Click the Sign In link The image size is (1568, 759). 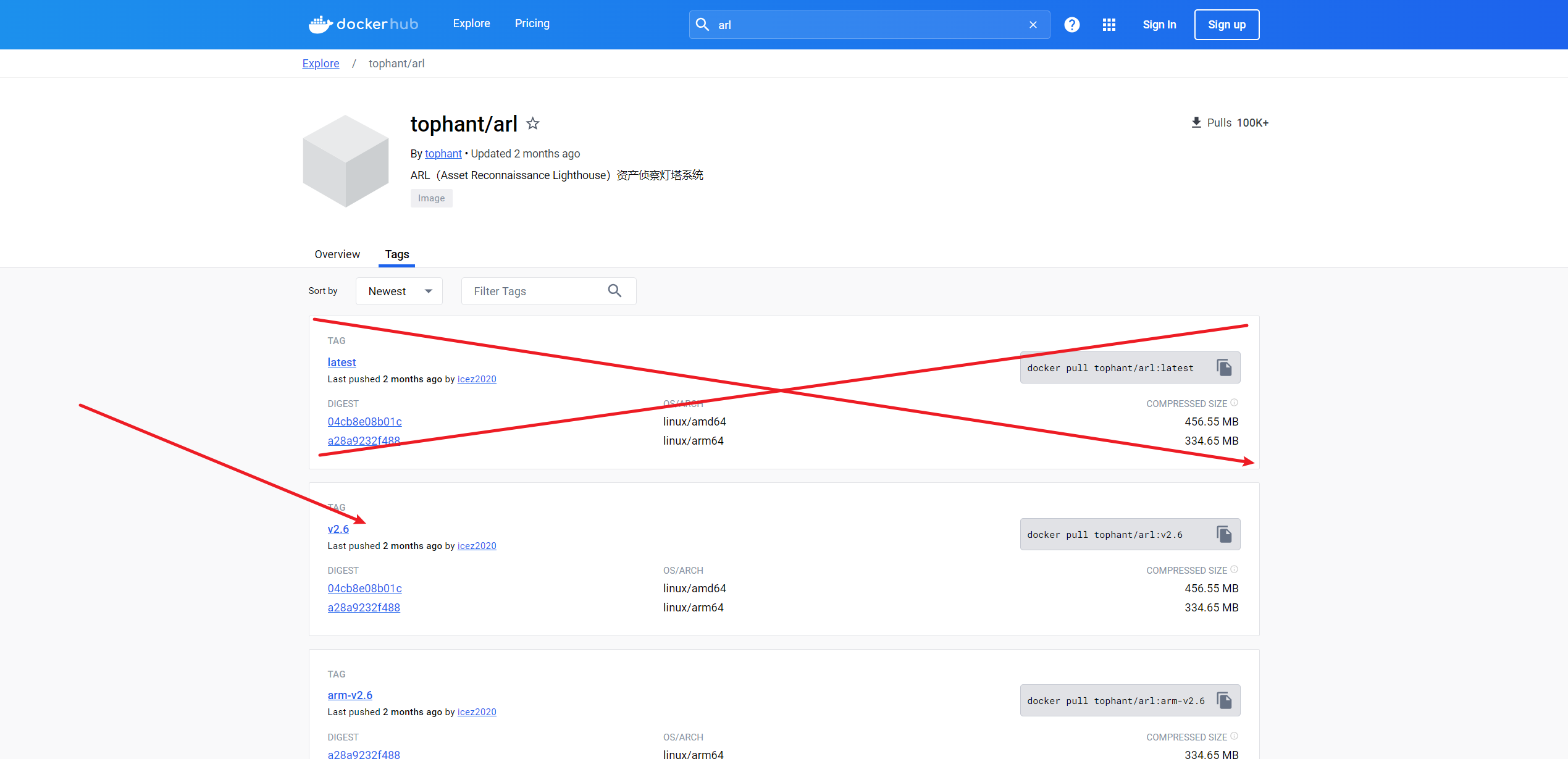pyautogui.click(x=1160, y=25)
